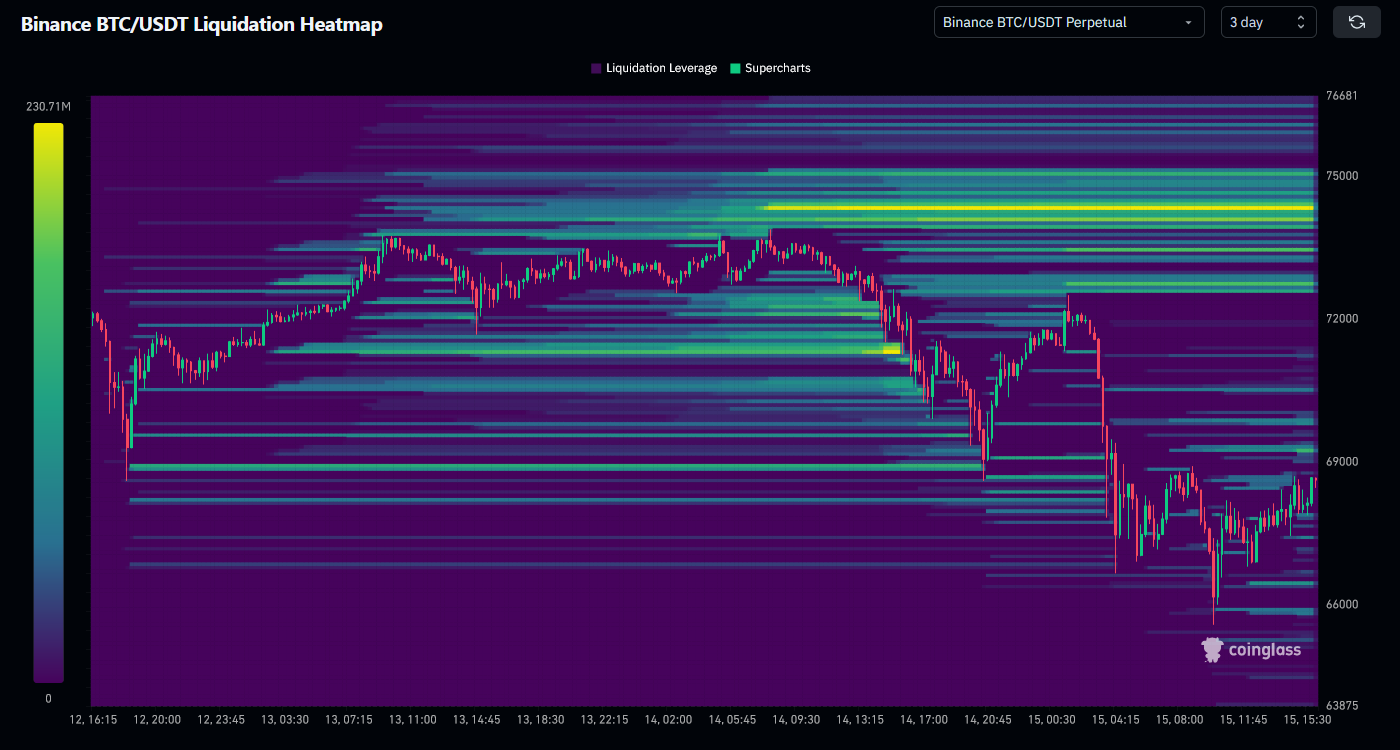Click the 69000 price axis label
Viewport: 1400px width, 750px height.
tap(1341, 462)
